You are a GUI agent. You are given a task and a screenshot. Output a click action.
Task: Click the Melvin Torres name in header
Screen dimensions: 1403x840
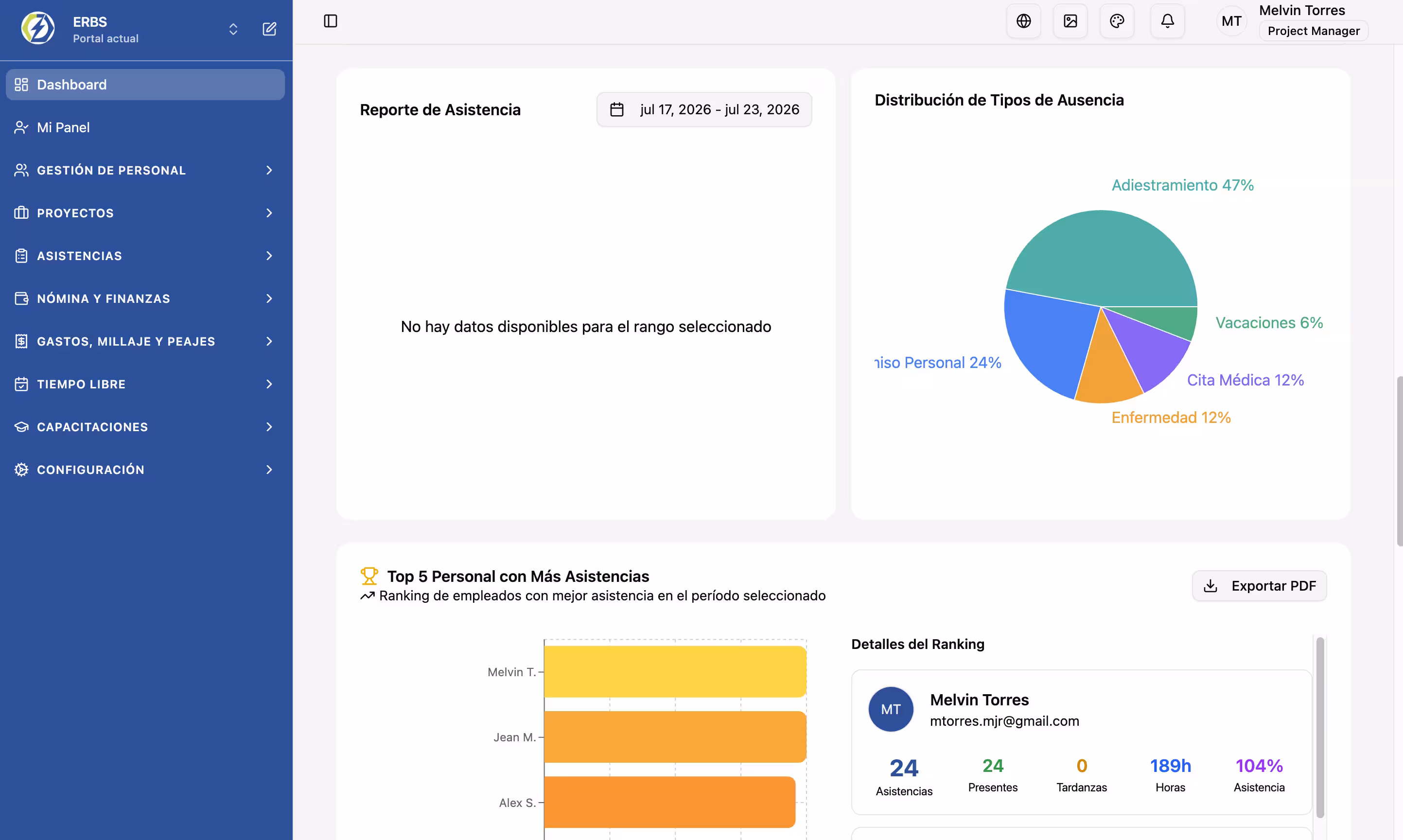(1302, 10)
